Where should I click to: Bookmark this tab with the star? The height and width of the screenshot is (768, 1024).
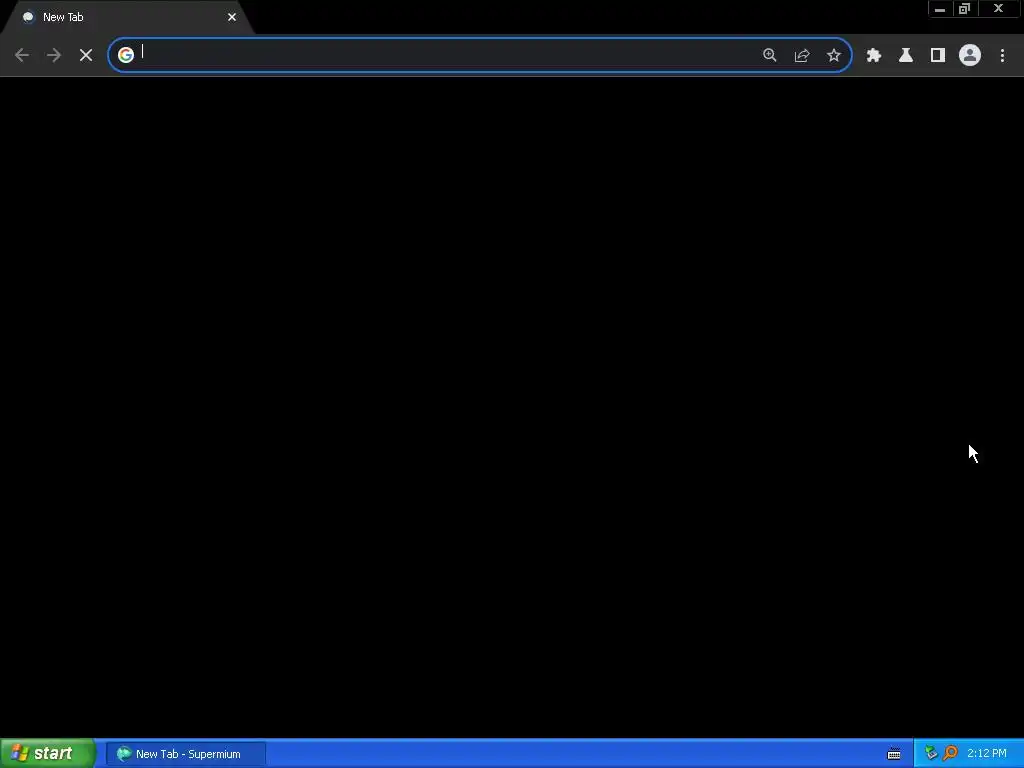pos(834,56)
